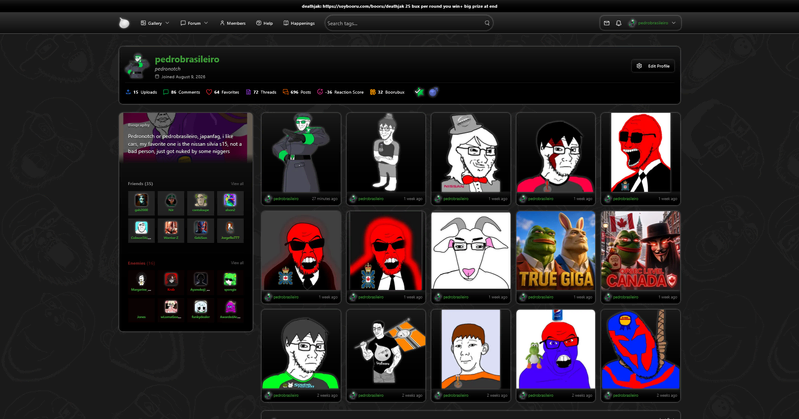This screenshot has height=419, width=799.
Task: Open the 72 Threads link
Action: pyautogui.click(x=261, y=92)
